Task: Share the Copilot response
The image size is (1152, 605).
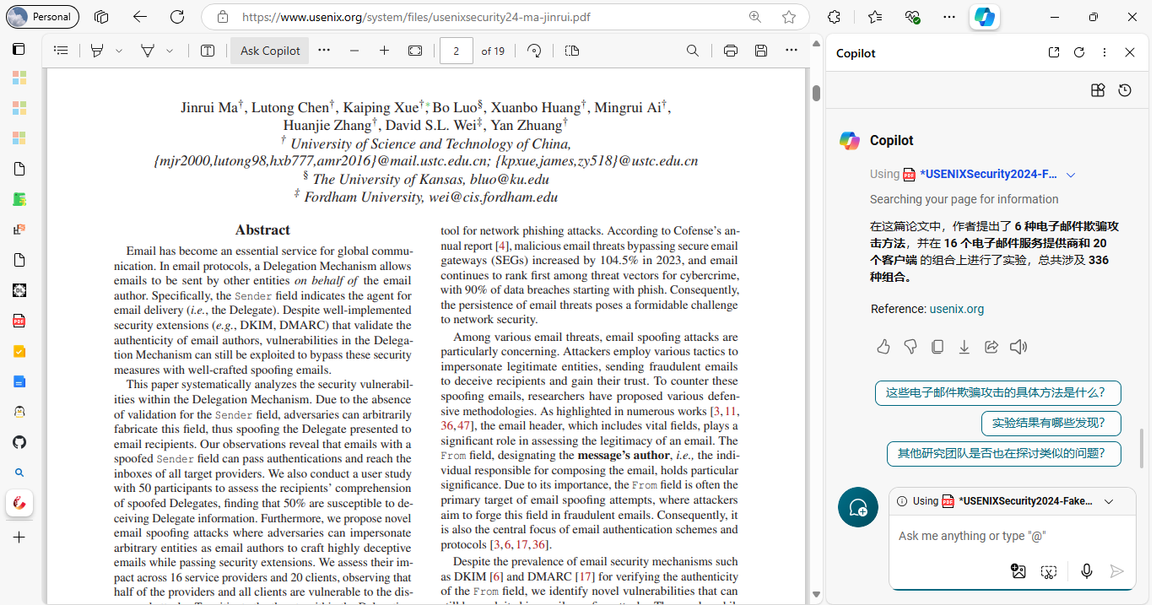Action: pyautogui.click(x=991, y=347)
